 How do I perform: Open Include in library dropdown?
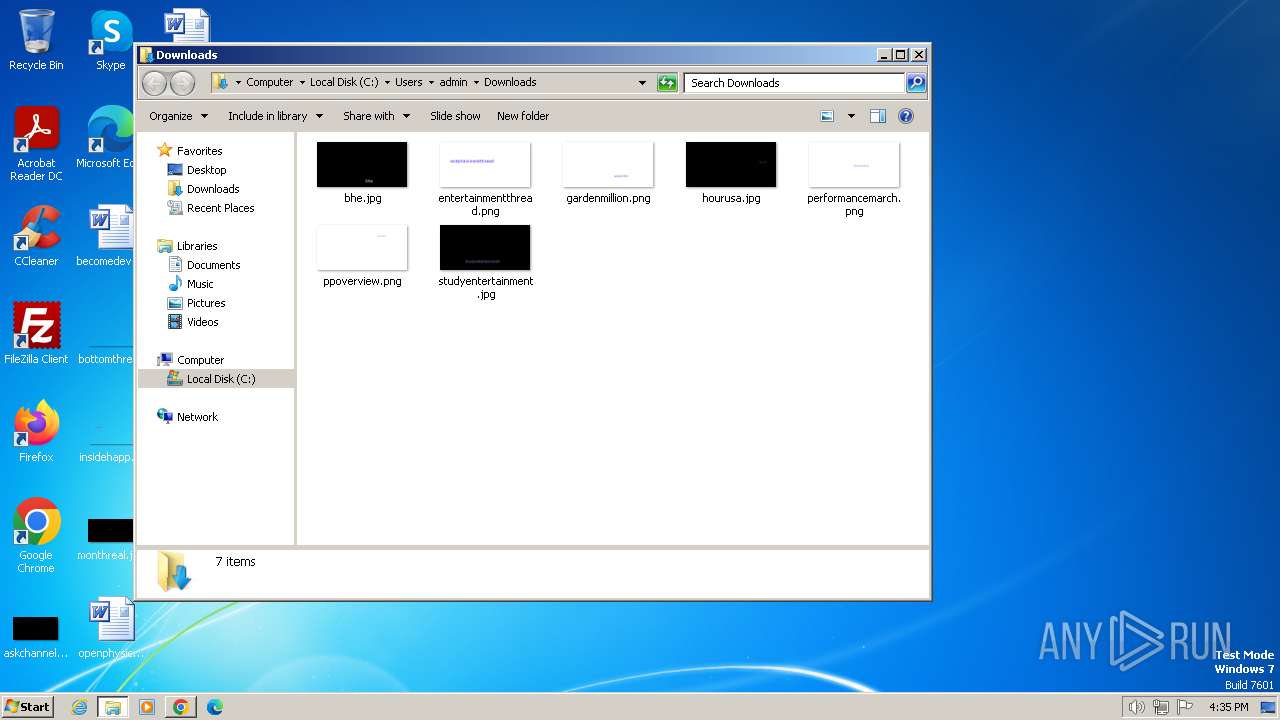tap(275, 116)
